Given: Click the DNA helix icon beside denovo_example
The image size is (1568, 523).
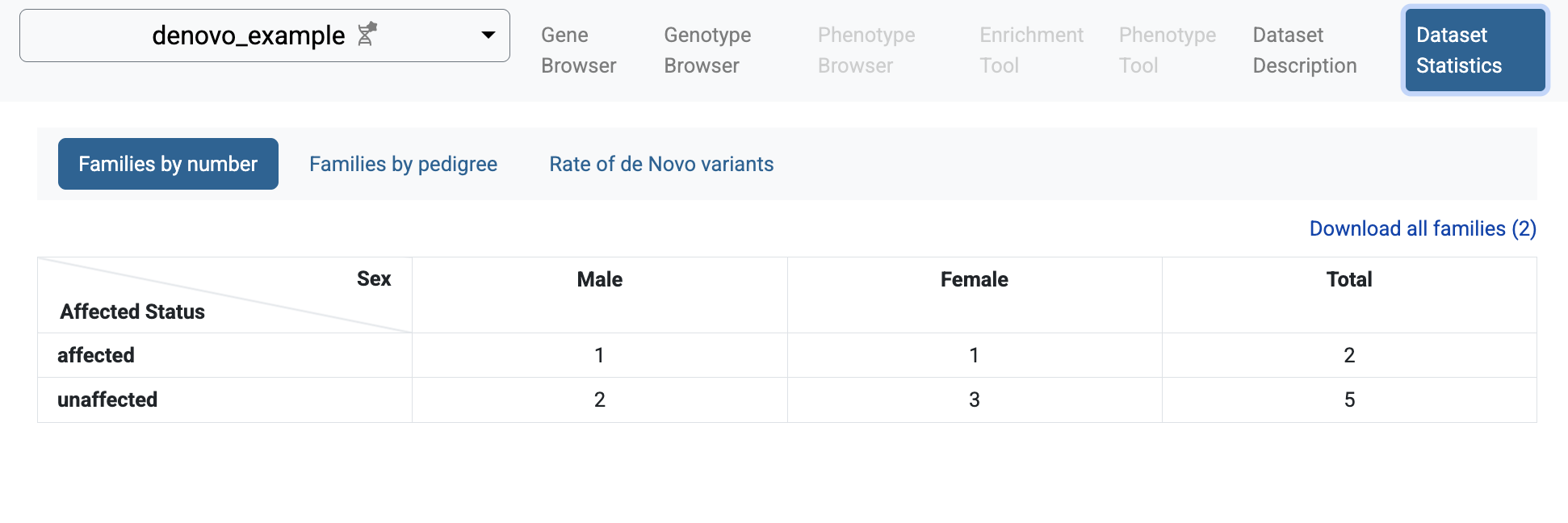Looking at the screenshot, I should point(366,35).
